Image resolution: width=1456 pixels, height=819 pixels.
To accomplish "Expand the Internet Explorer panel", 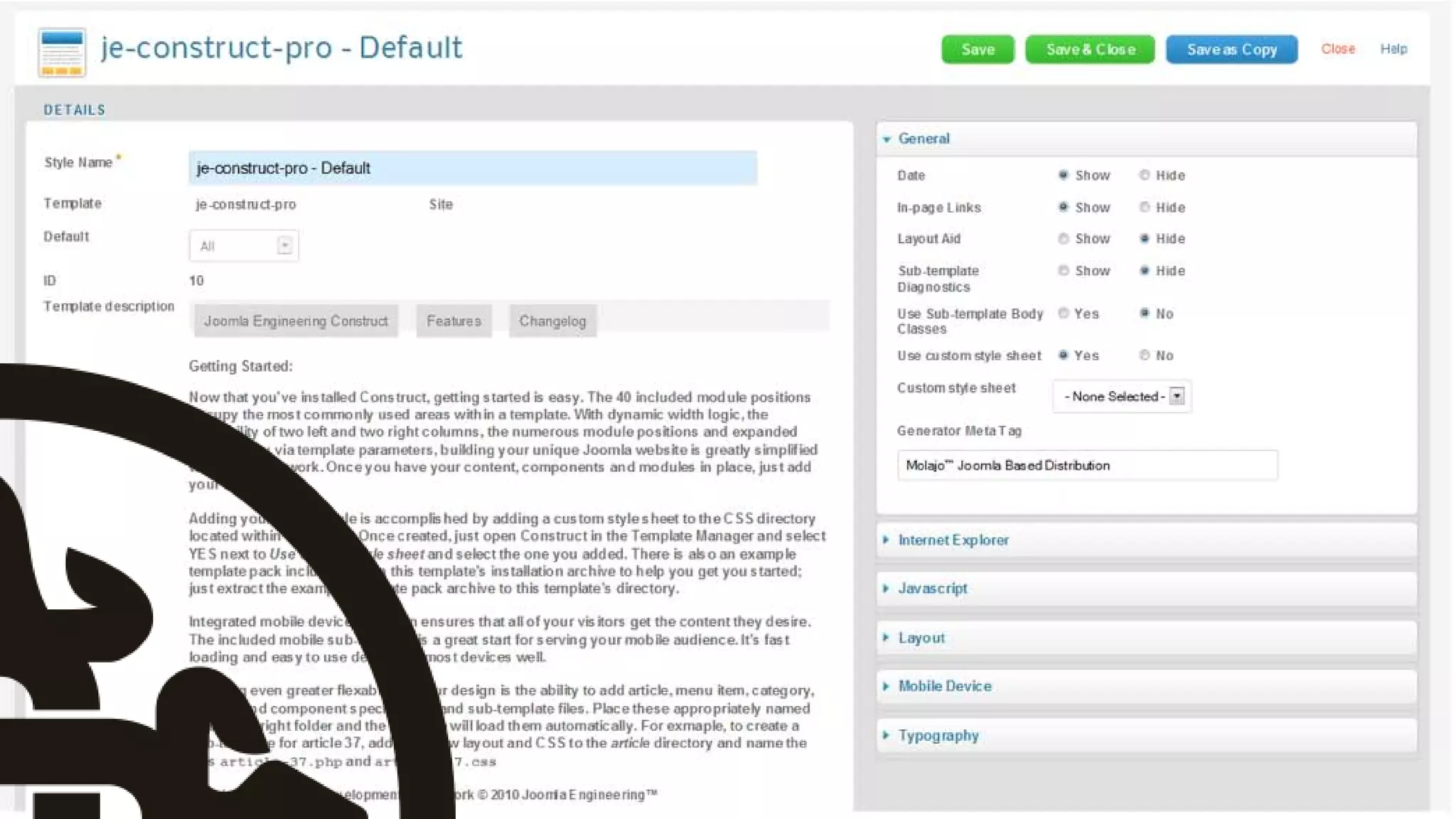I will pyautogui.click(x=953, y=540).
